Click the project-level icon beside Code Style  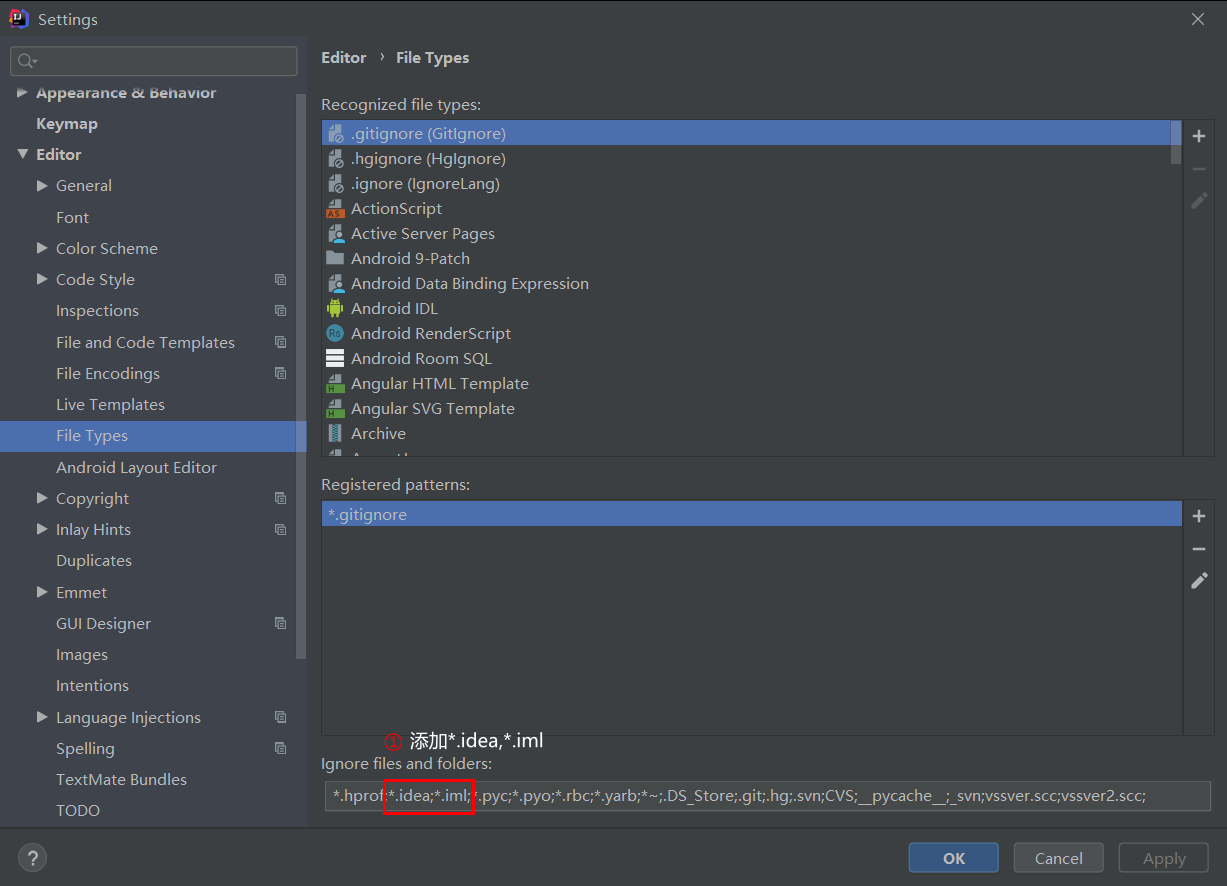tap(280, 280)
